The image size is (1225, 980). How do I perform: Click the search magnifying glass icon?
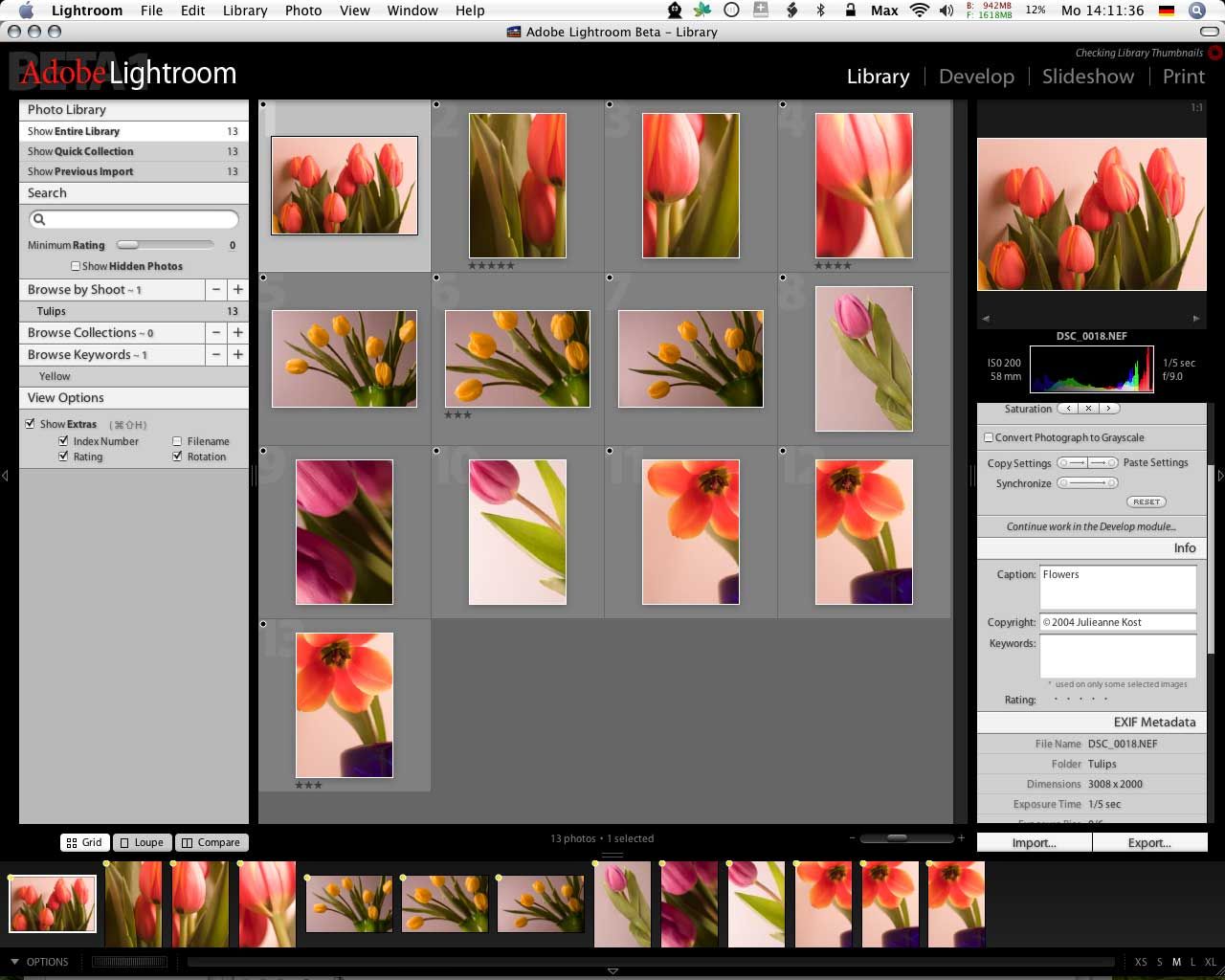[39, 219]
